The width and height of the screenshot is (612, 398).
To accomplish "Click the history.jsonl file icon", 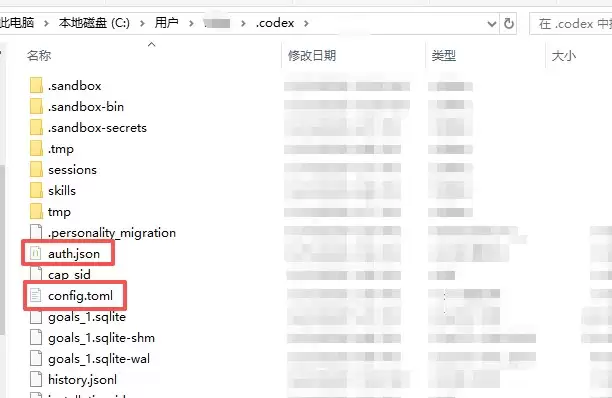I will 36,380.
